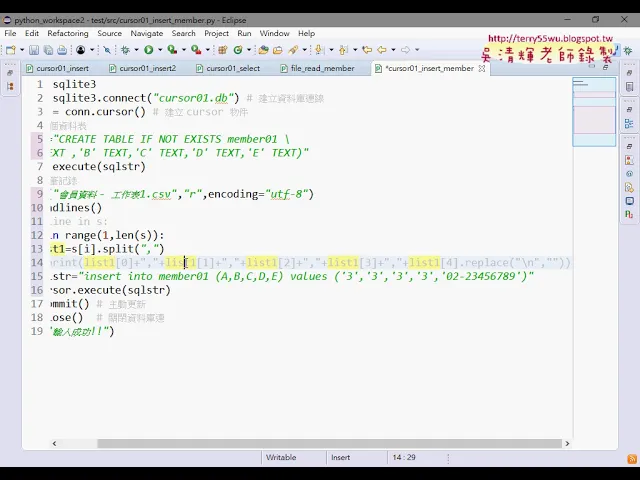640x480 pixels.
Task: Open the PyUnit view trim icon
Action: tap(629, 214)
